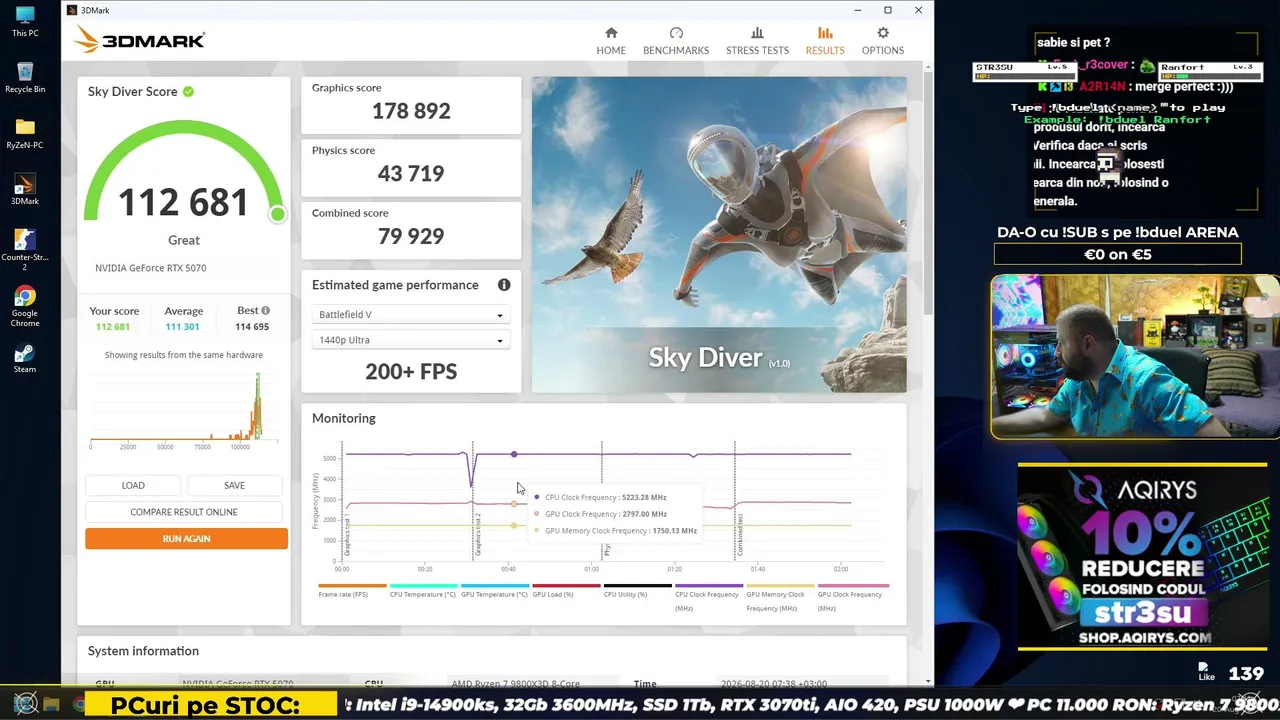Open the Estimated game performance info icon

[x=504, y=285]
